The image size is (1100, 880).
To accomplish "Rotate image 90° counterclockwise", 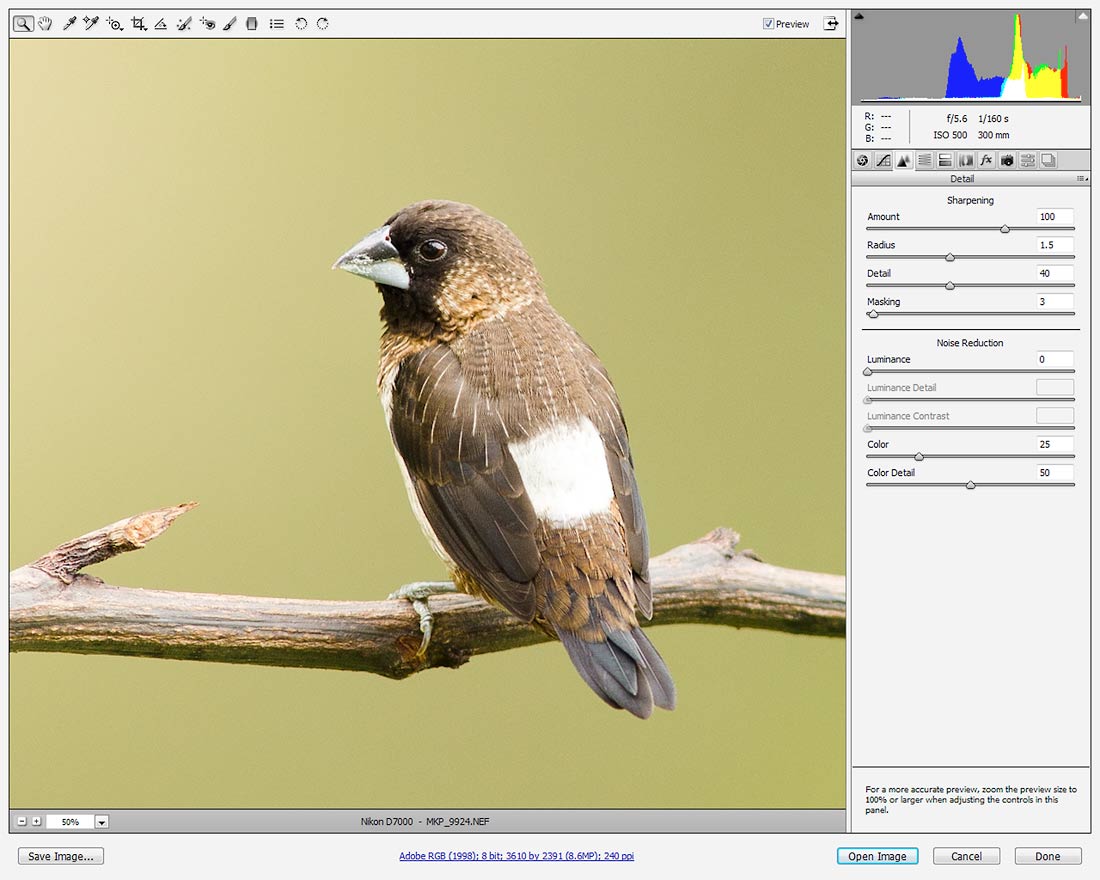I will pos(301,23).
